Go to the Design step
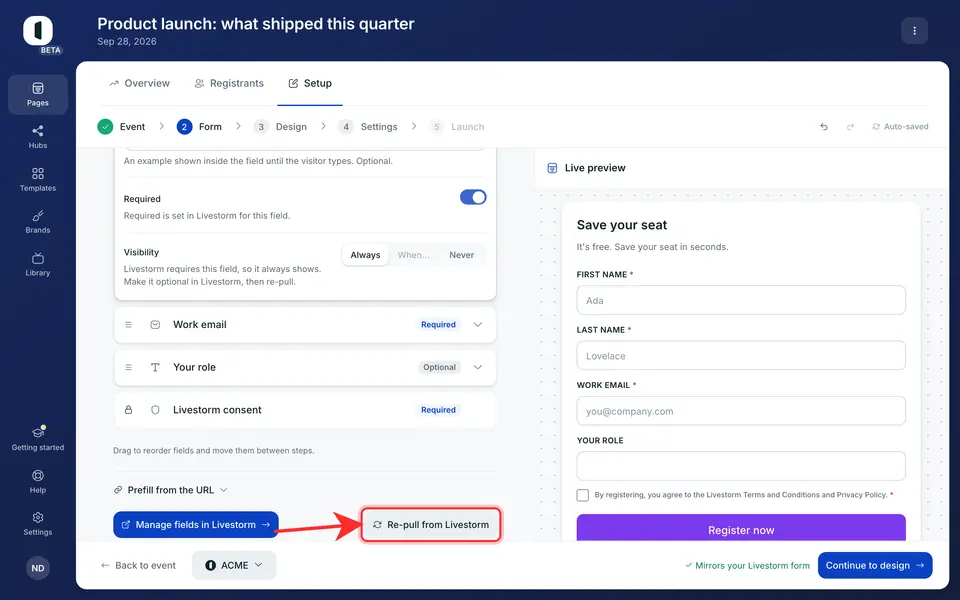 click(280, 127)
